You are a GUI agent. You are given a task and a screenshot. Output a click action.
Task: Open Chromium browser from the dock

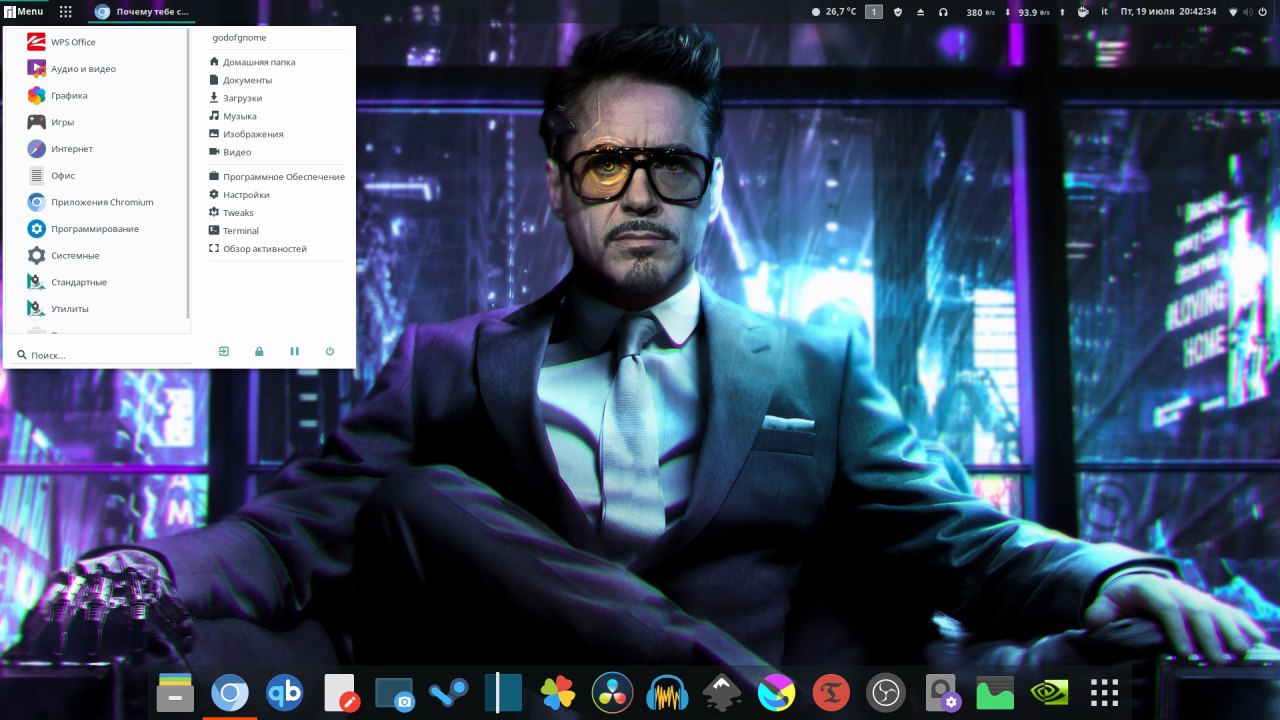(230, 692)
